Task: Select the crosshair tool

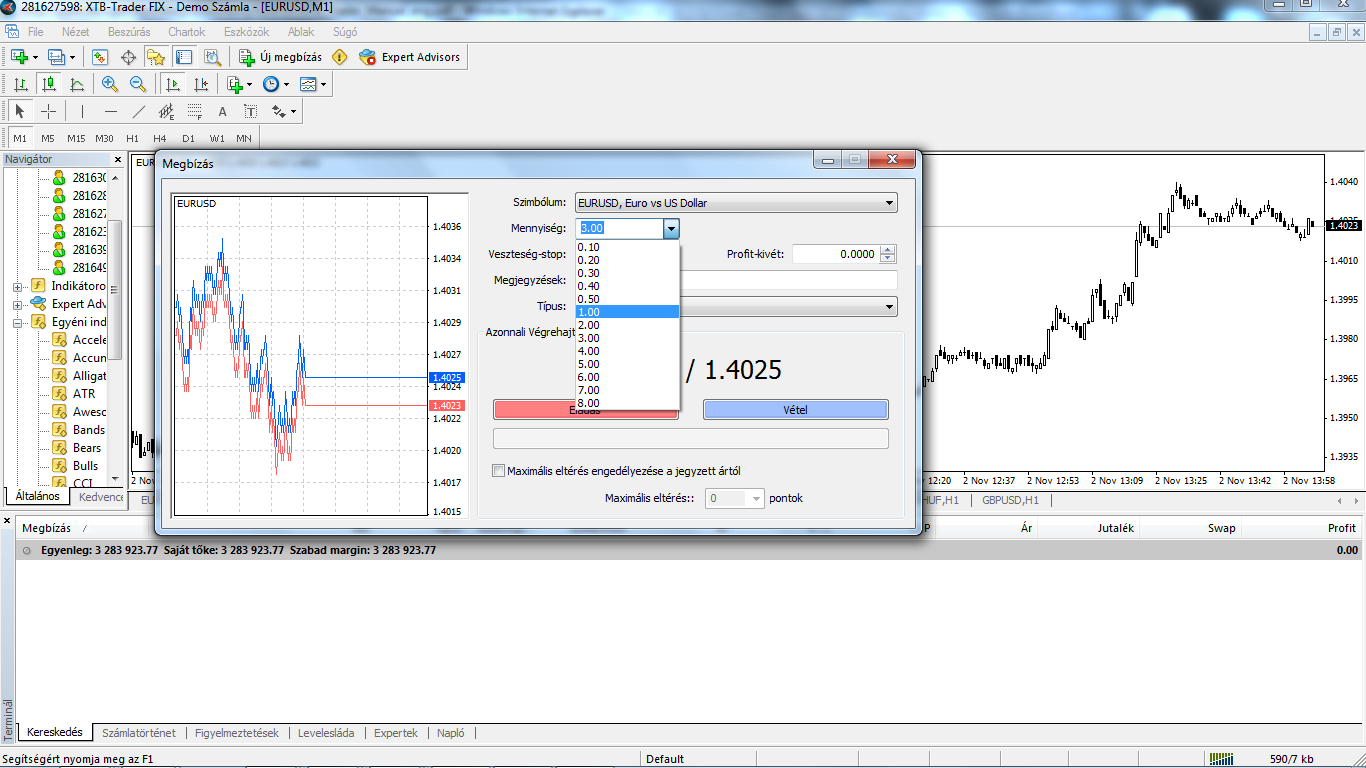Action: (48, 111)
